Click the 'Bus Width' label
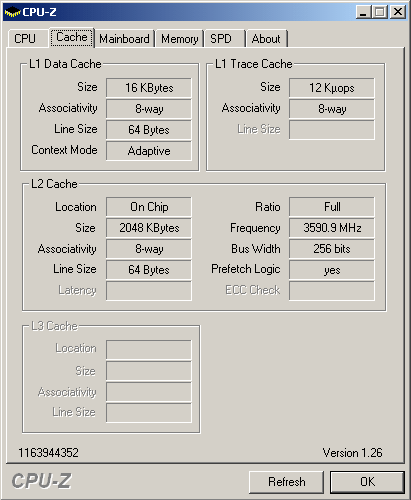The height and width of the screenshot is (500, 411). tap(256, 249)
